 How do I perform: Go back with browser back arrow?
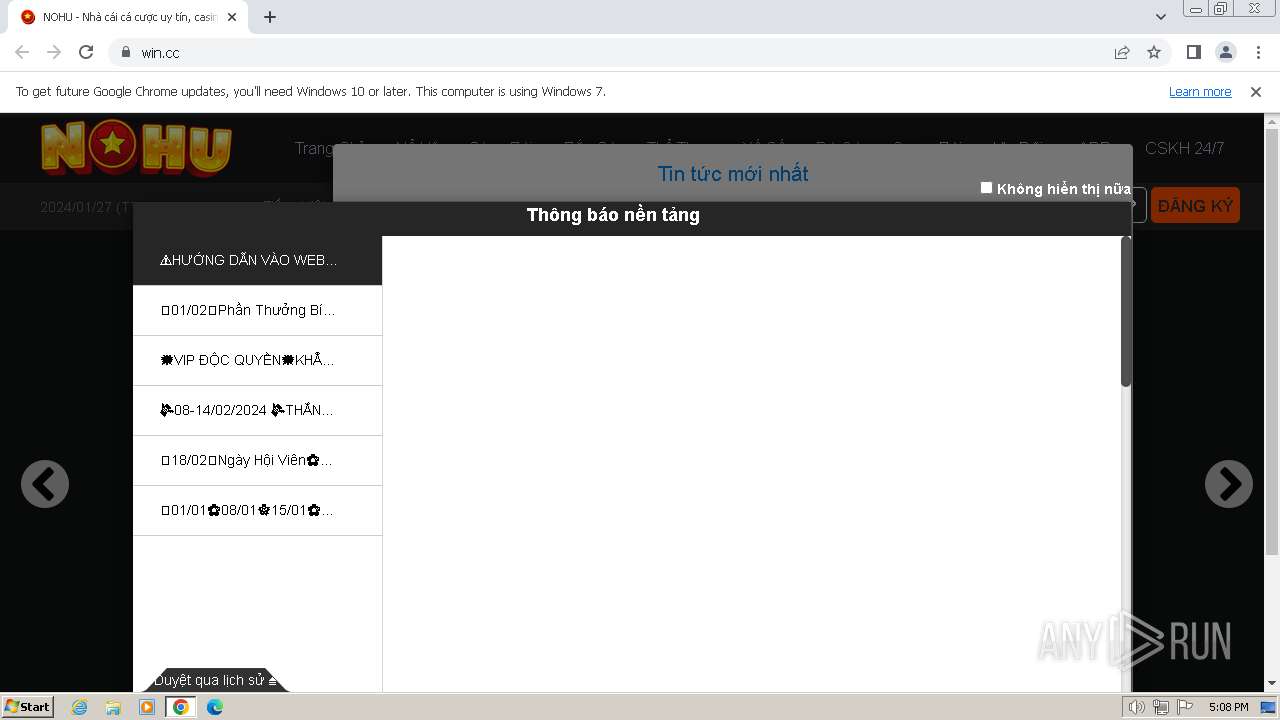(22, 52)
